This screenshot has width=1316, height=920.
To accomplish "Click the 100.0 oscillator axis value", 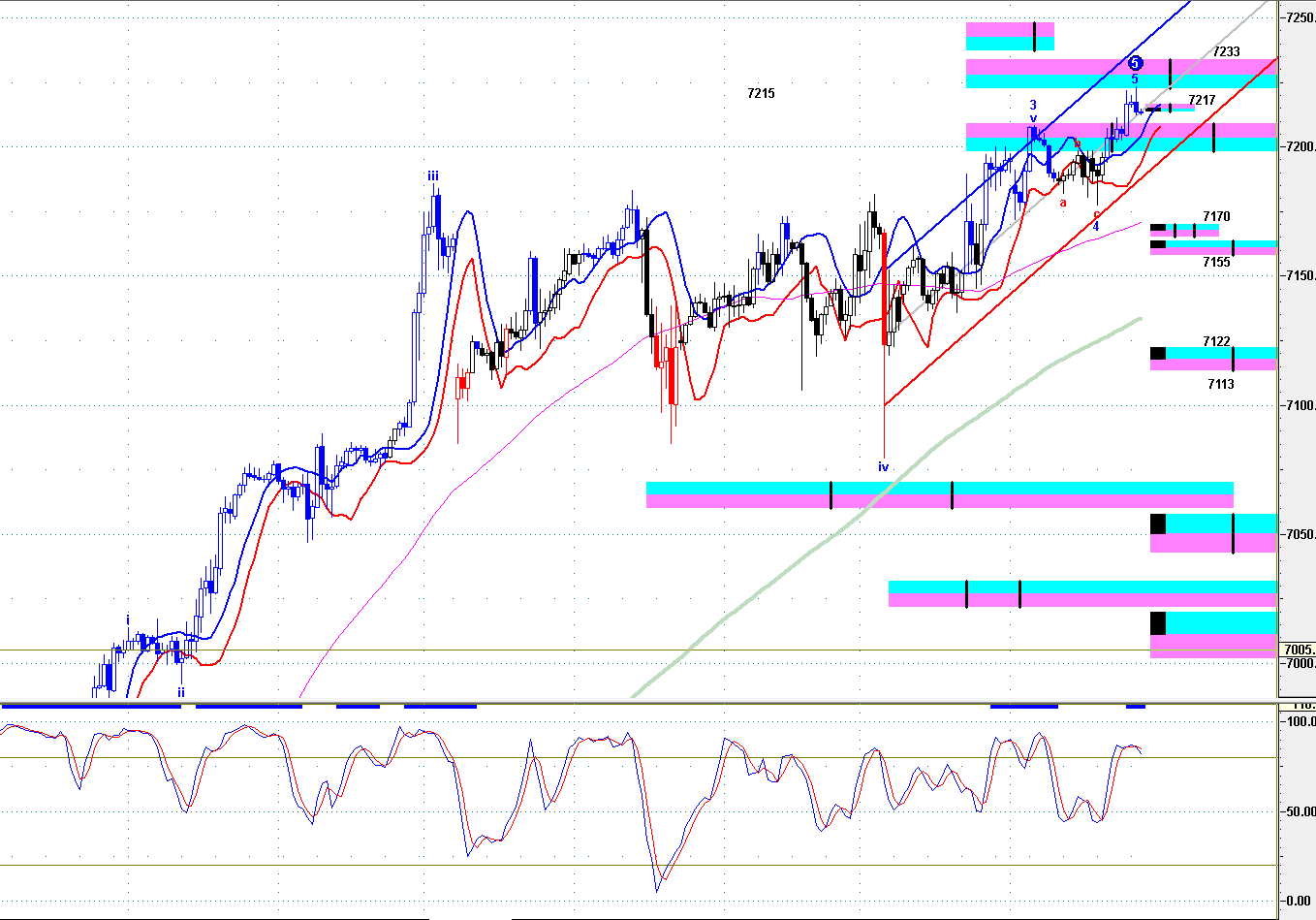I will pyautogui.click(x=1300, y=721).
